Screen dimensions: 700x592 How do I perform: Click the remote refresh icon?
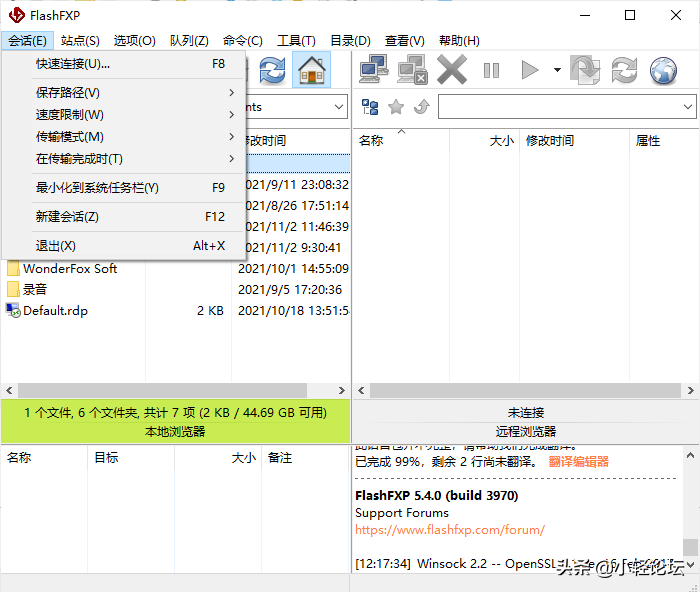tap(624, 70)
